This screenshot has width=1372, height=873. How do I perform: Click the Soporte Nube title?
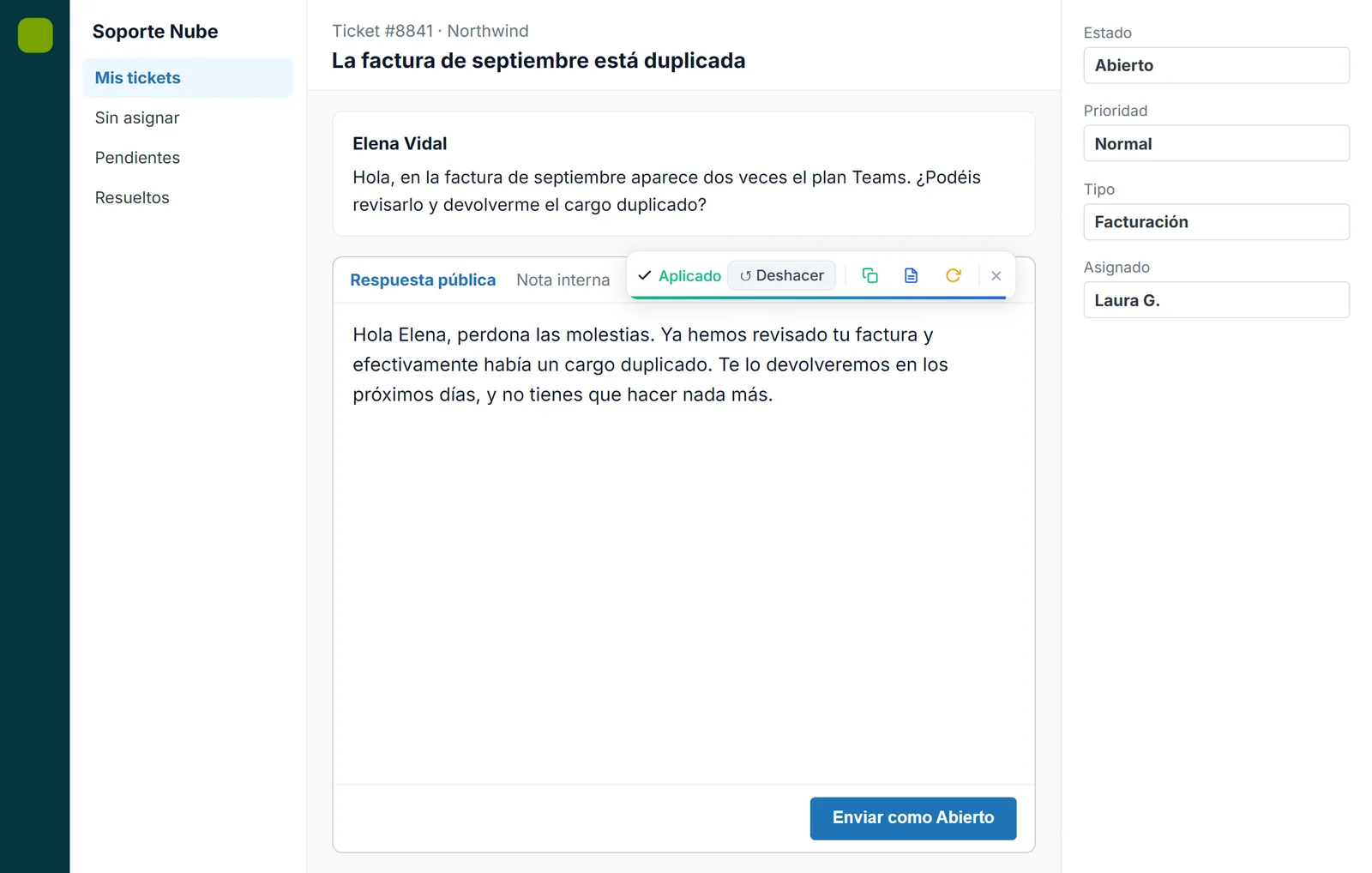155,32
